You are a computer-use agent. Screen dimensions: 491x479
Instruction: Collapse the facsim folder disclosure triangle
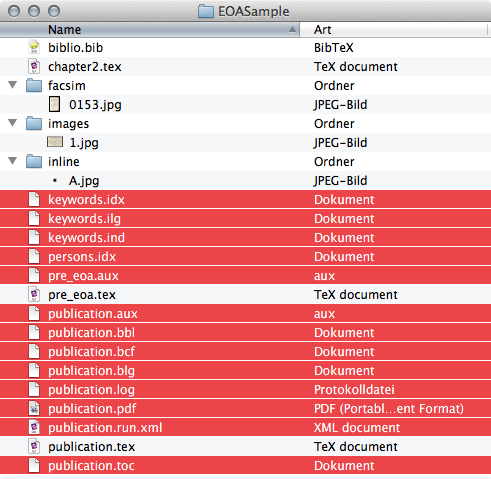13,85
